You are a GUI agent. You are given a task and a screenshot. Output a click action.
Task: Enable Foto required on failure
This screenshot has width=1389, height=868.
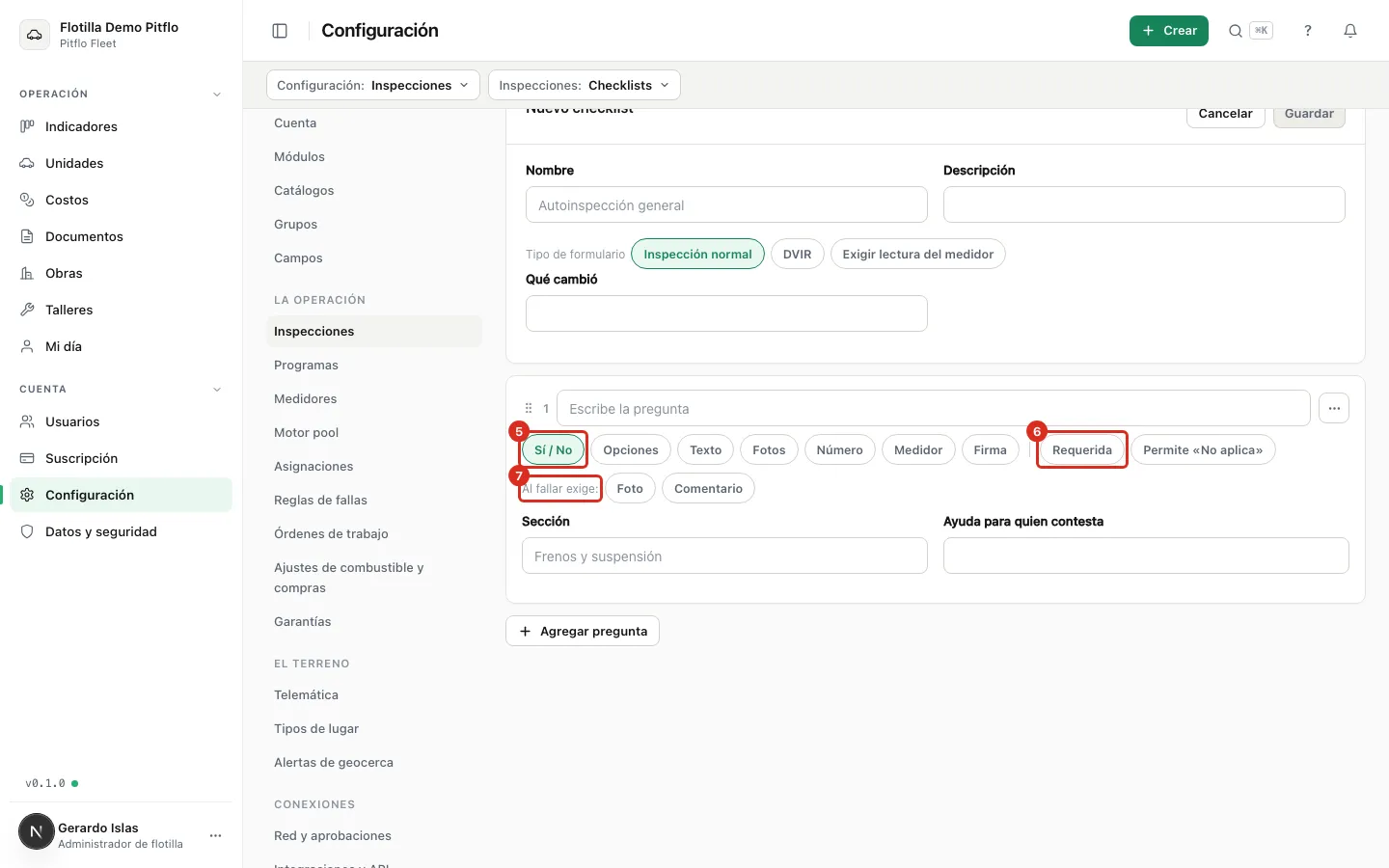click(630, 488)
